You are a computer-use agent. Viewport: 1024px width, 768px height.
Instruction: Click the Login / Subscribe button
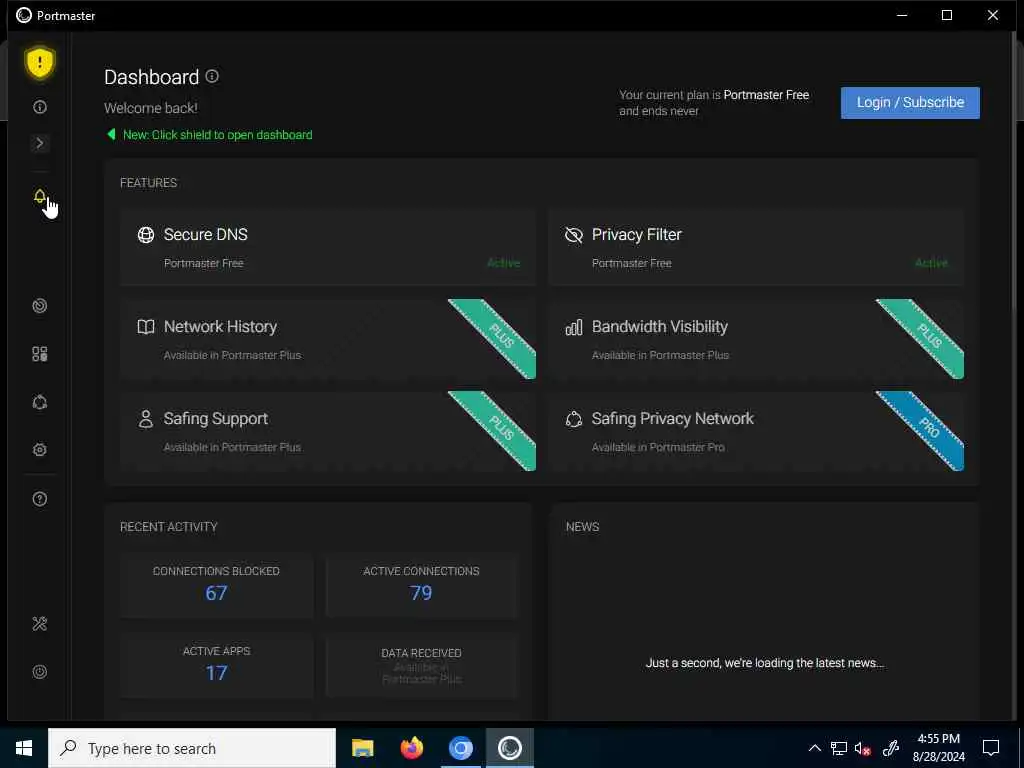[x=910, y=103]
